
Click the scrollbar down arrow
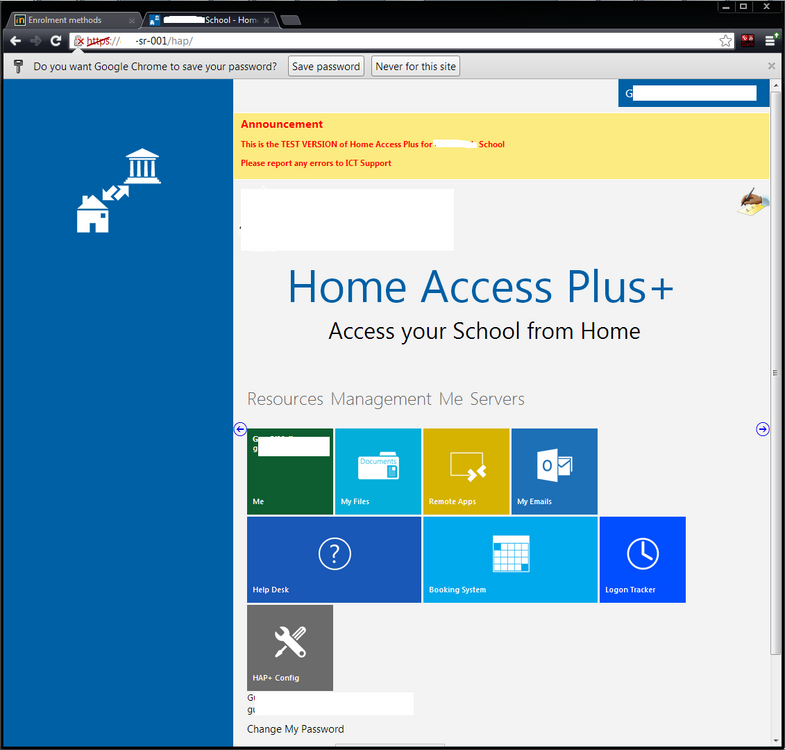pos(775,741)
